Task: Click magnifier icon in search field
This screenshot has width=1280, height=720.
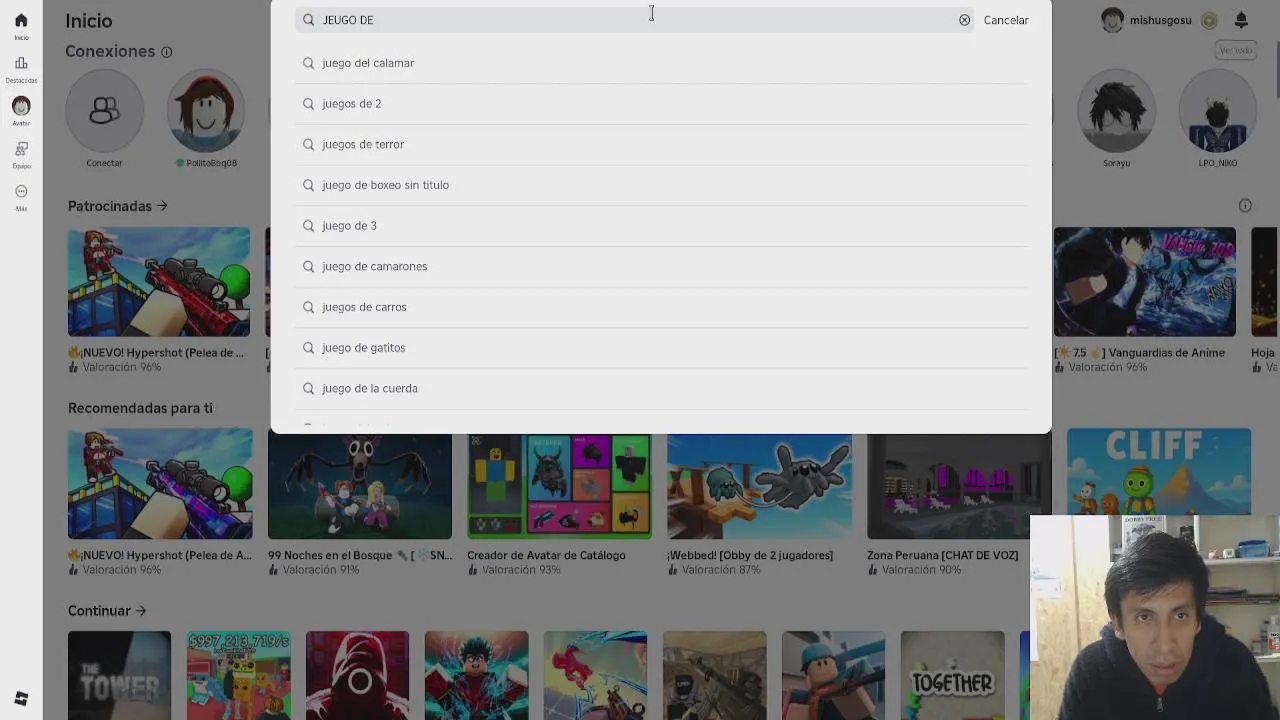Action: click(x=308, y=20)
